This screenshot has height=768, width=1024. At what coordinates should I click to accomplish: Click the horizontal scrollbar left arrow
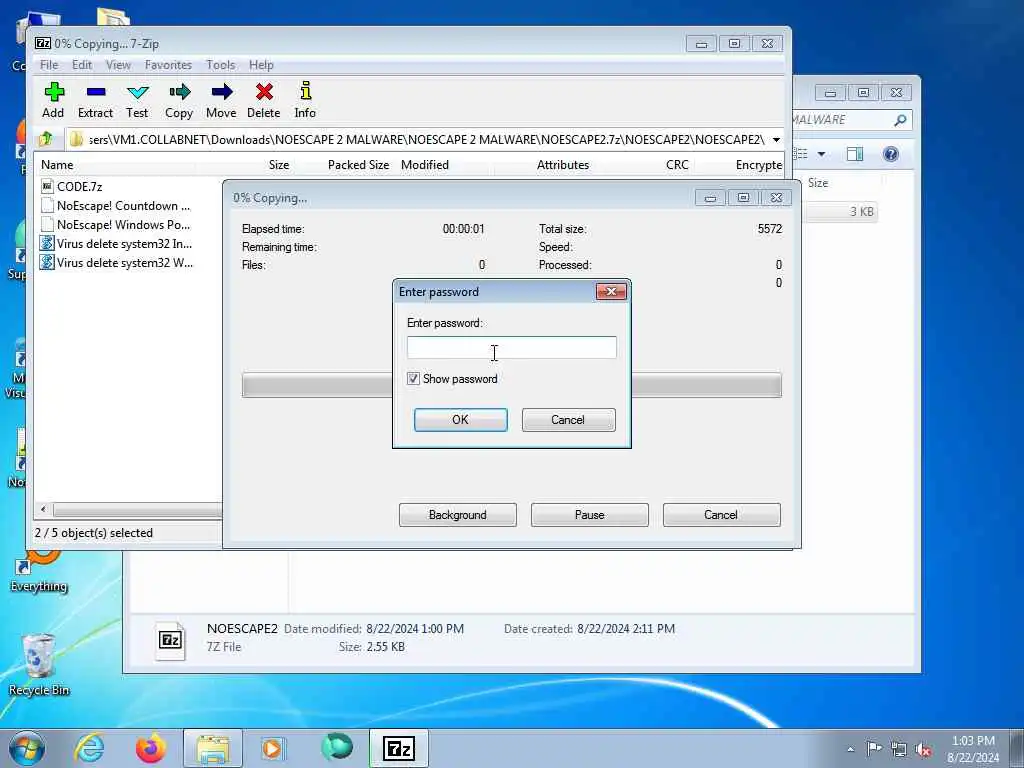43,509
